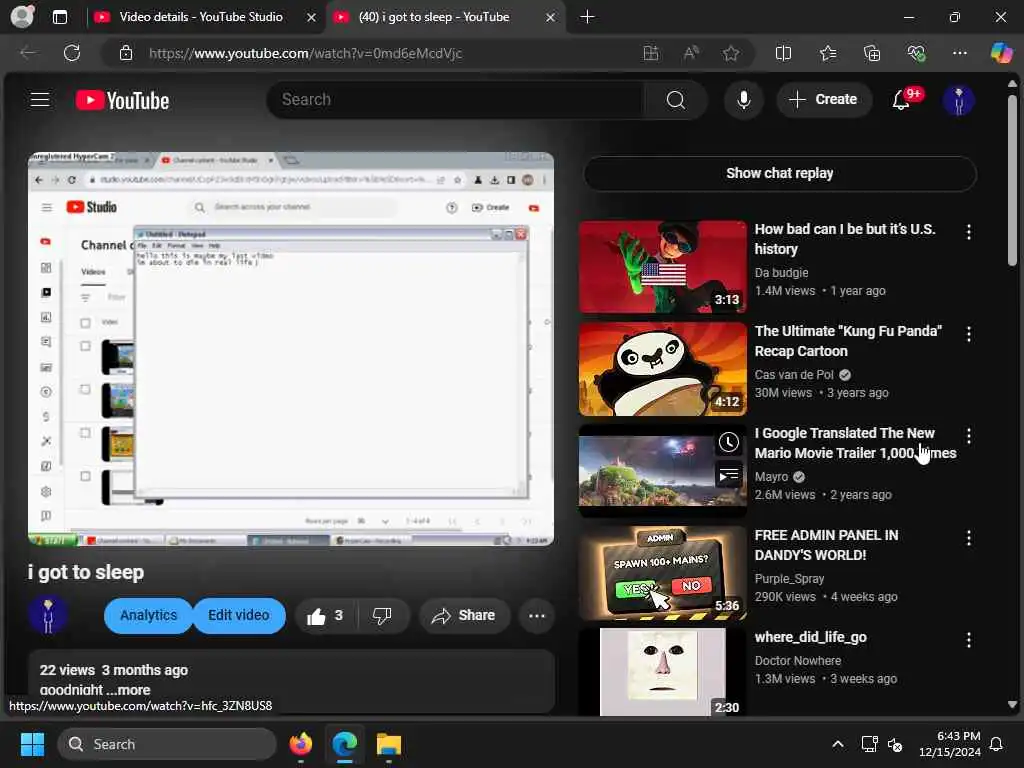Click the YouTube search field

[456, 100]
